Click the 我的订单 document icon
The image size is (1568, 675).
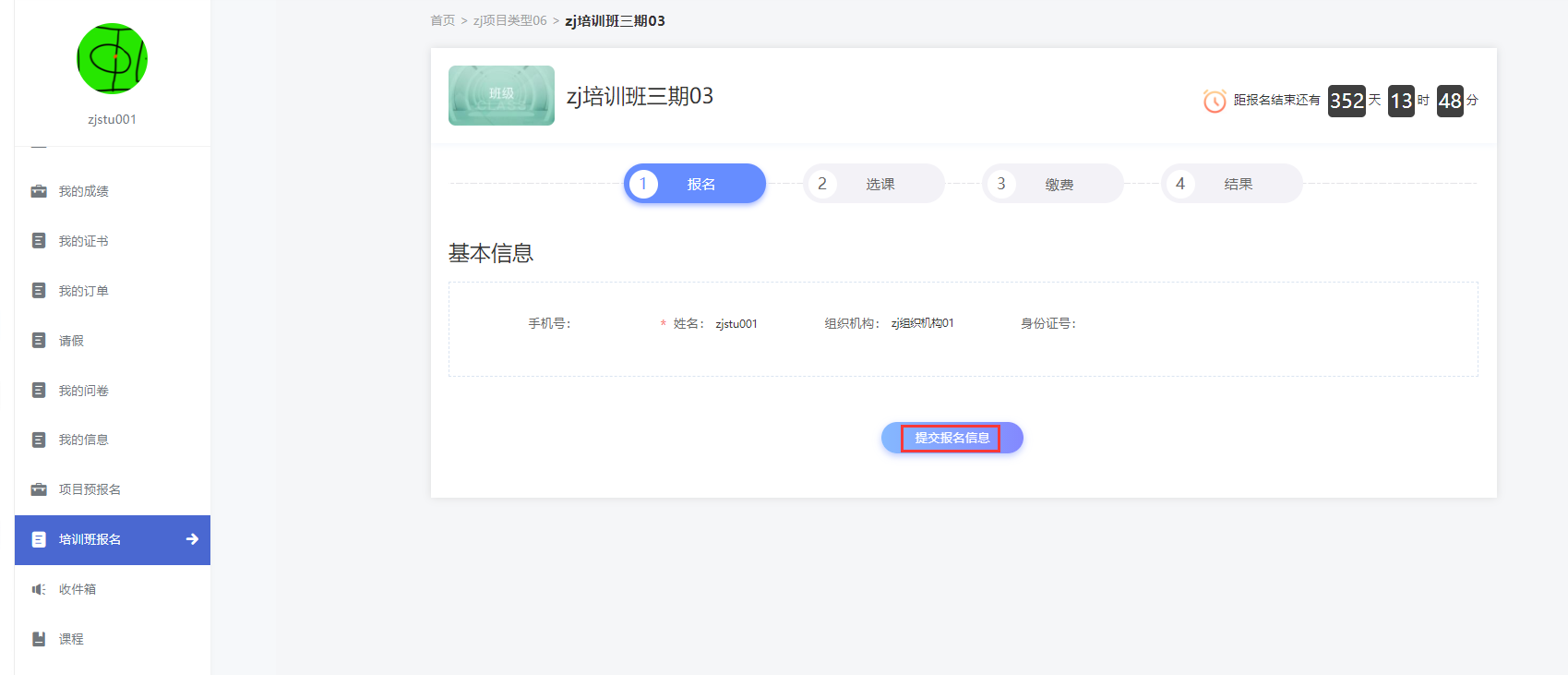pyautogui.click(x=39, y=291)
